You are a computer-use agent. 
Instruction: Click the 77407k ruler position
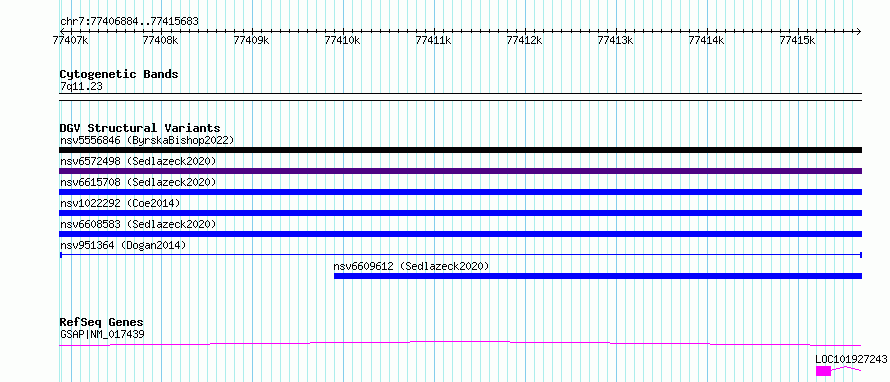70,40
